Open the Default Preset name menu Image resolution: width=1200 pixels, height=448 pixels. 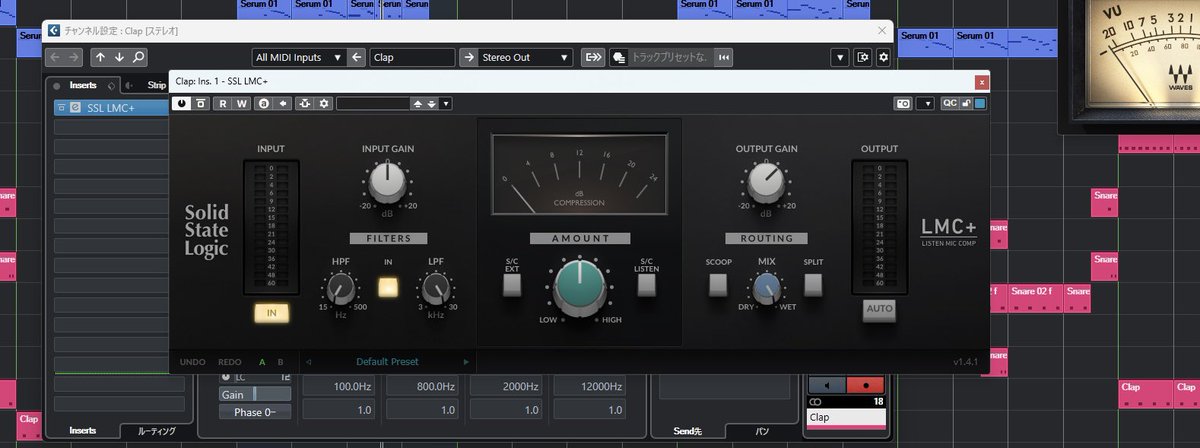(387, 362)
